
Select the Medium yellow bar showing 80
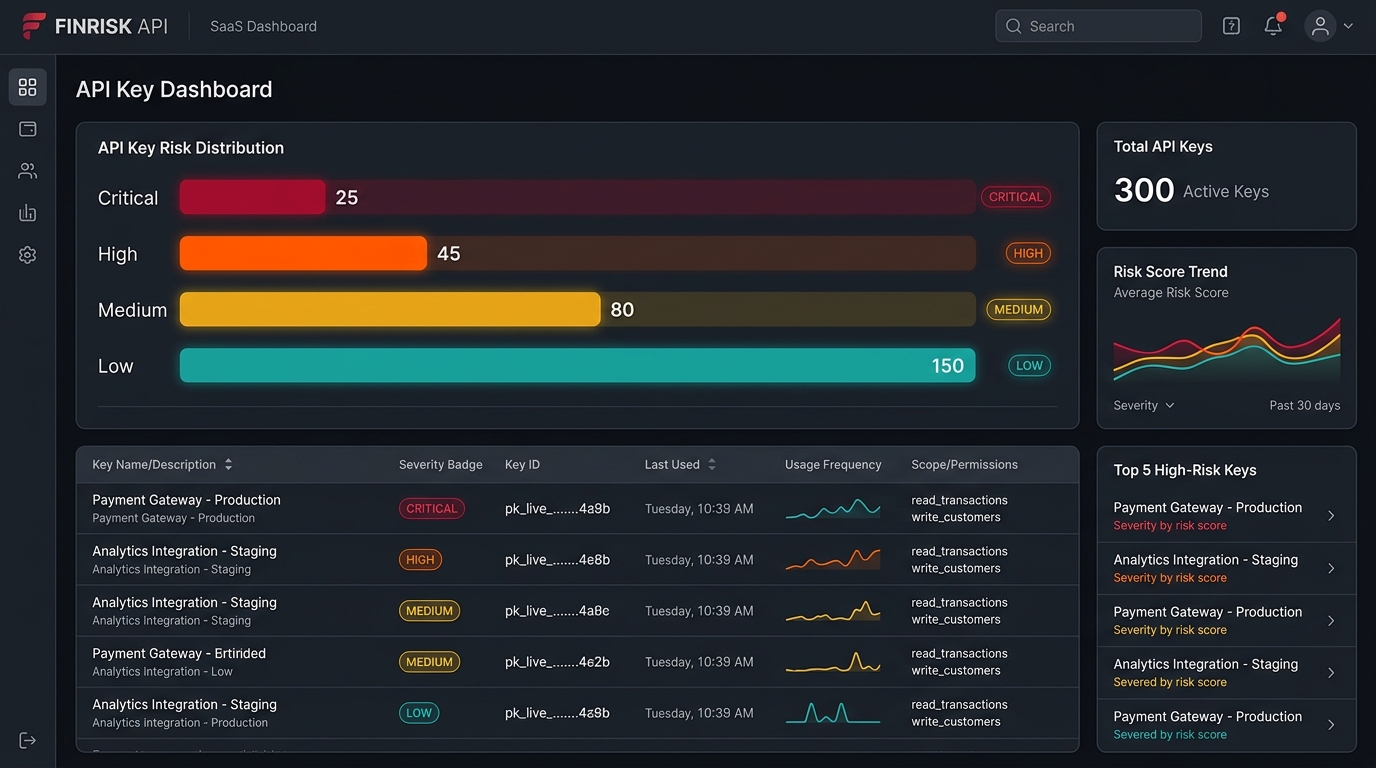(x=390, y=309)
